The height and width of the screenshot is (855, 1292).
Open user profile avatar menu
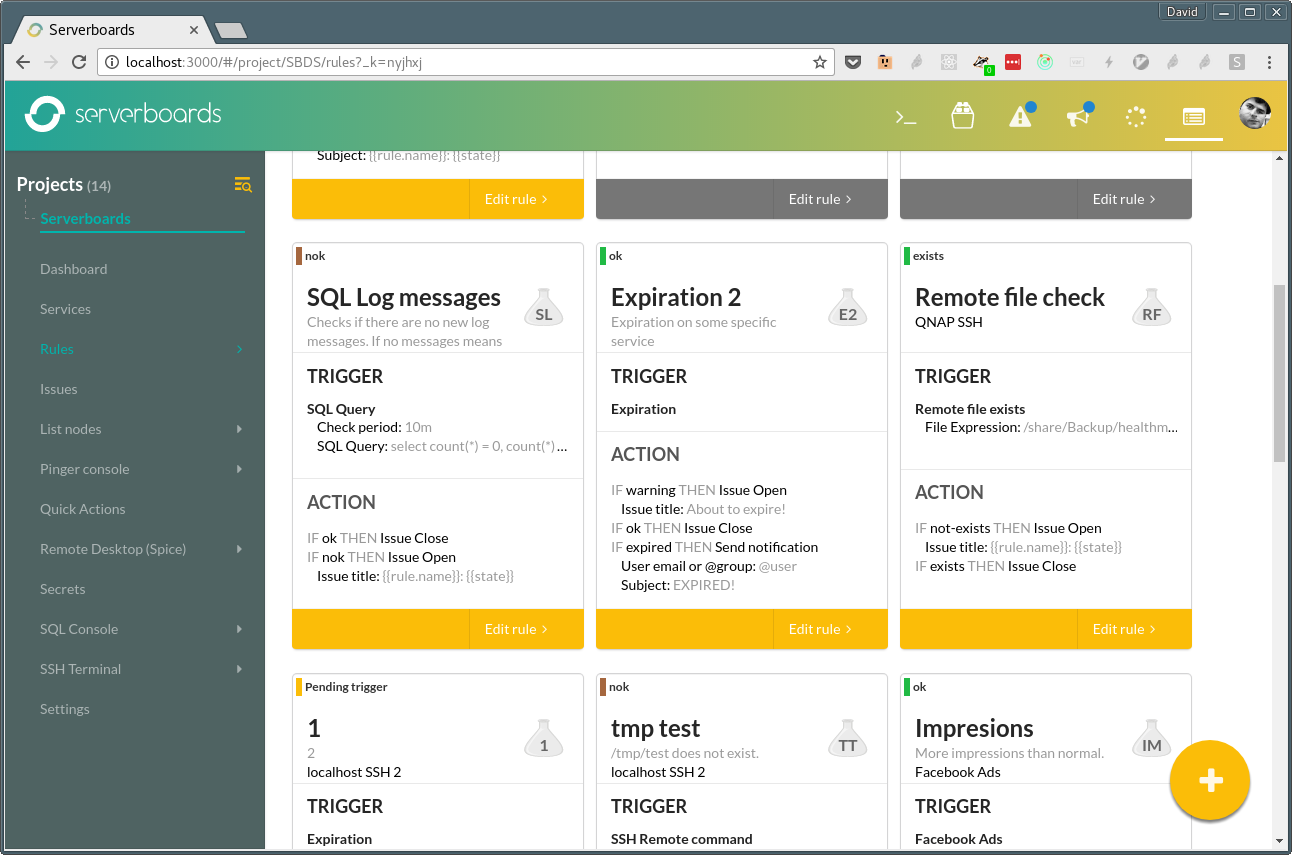click(1255, 114)
